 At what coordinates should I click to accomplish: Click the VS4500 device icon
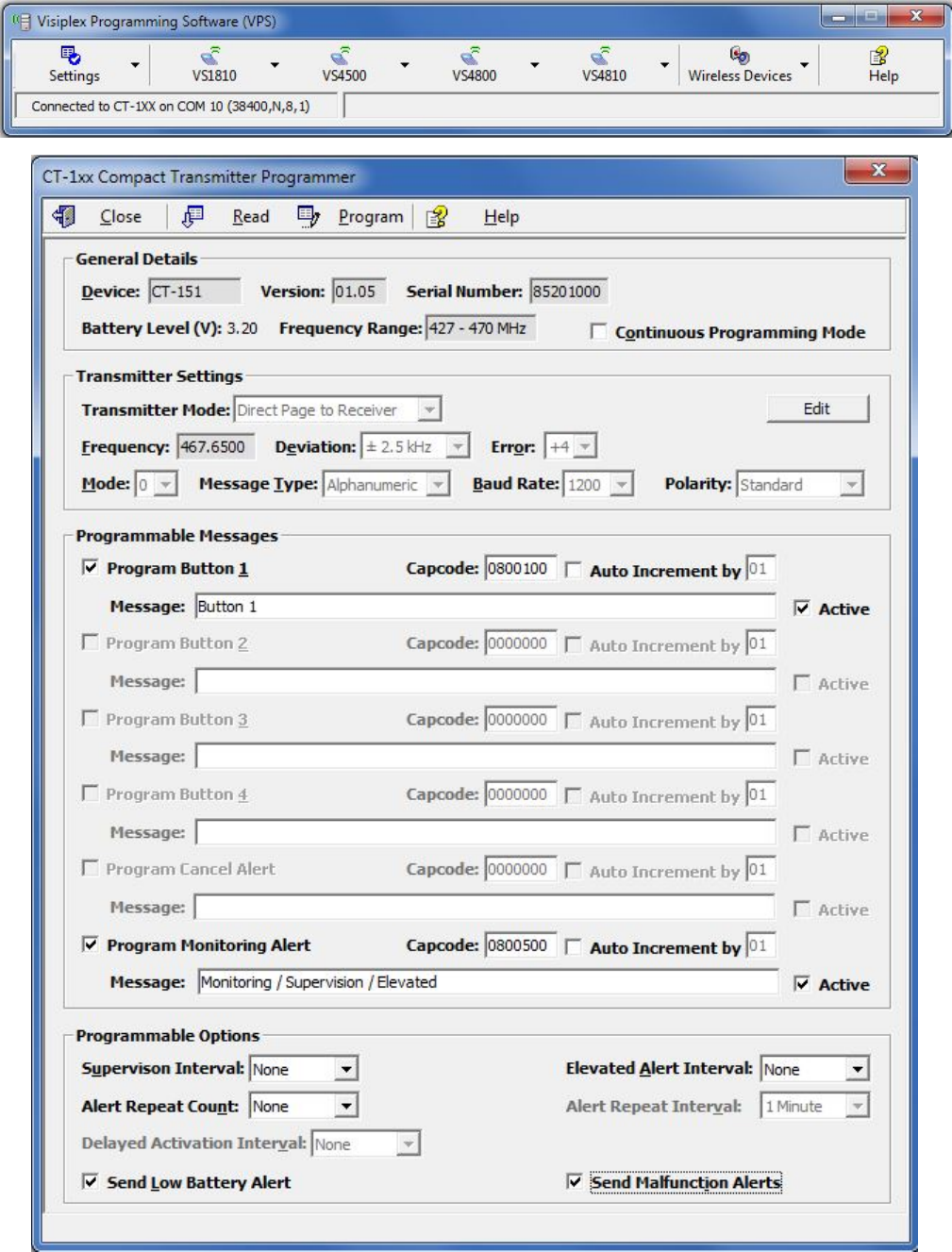[x=342, y=56]
